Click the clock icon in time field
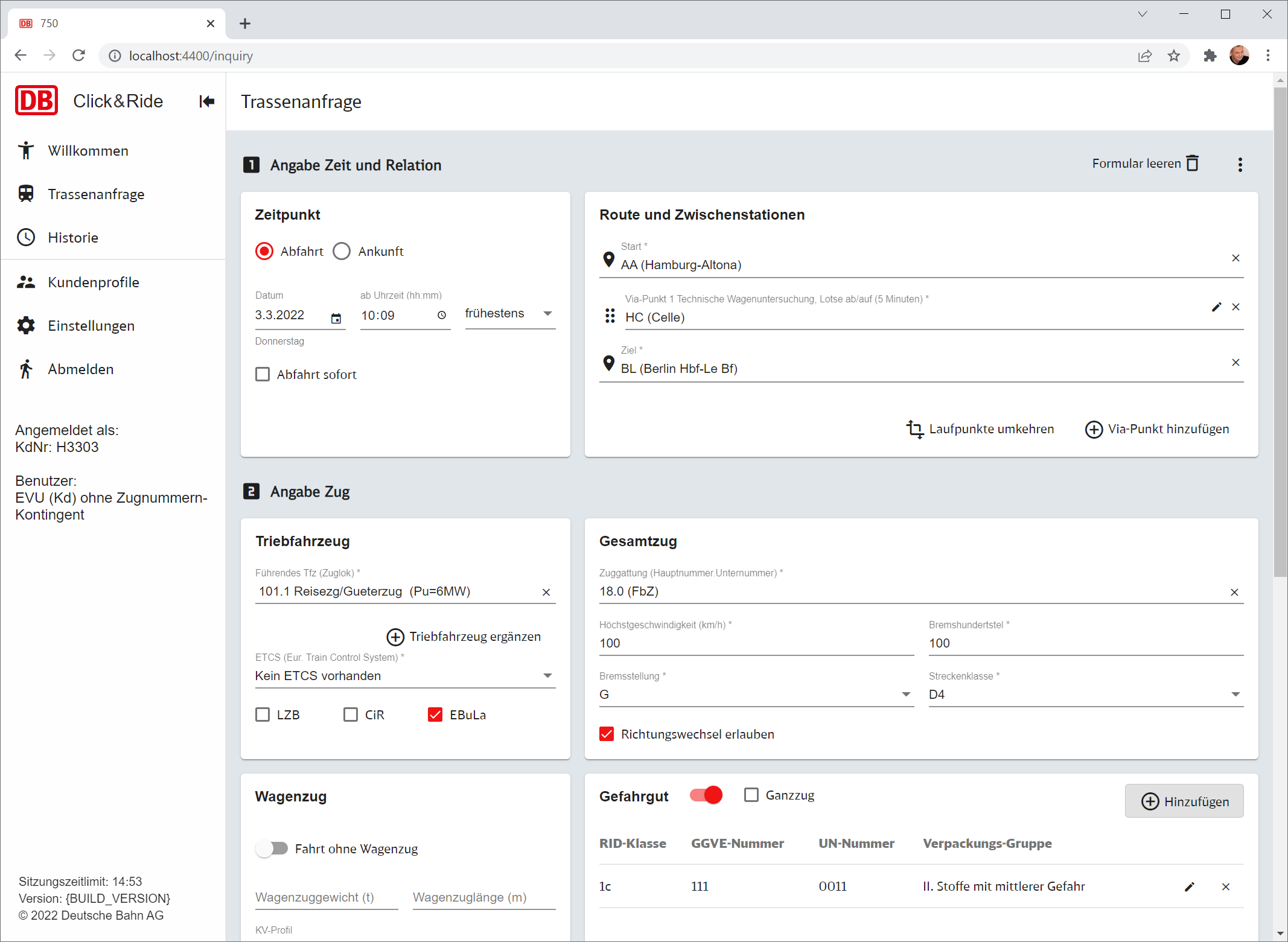 [442, 316]
